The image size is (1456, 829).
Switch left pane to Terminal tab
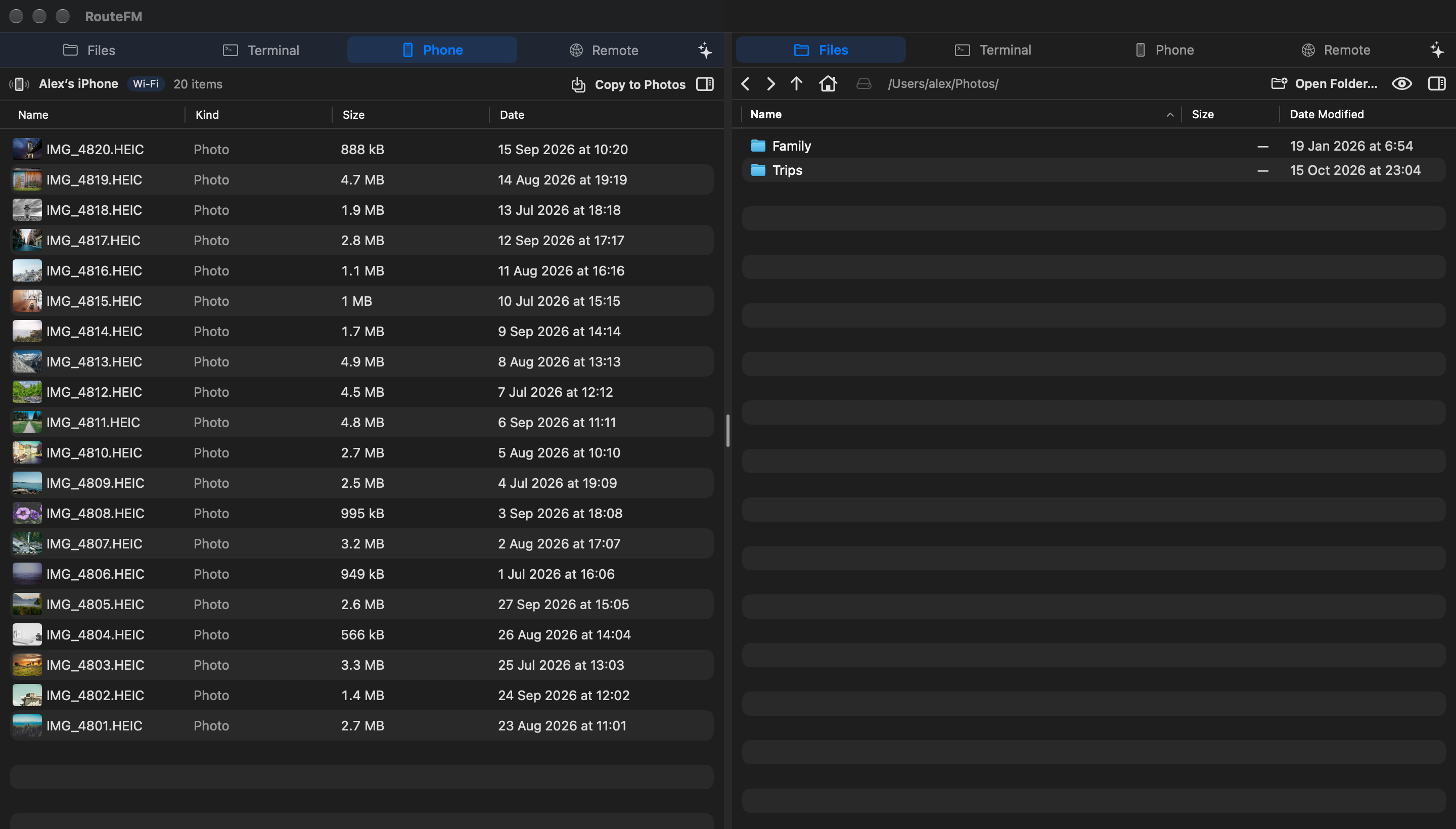point(261,50)
